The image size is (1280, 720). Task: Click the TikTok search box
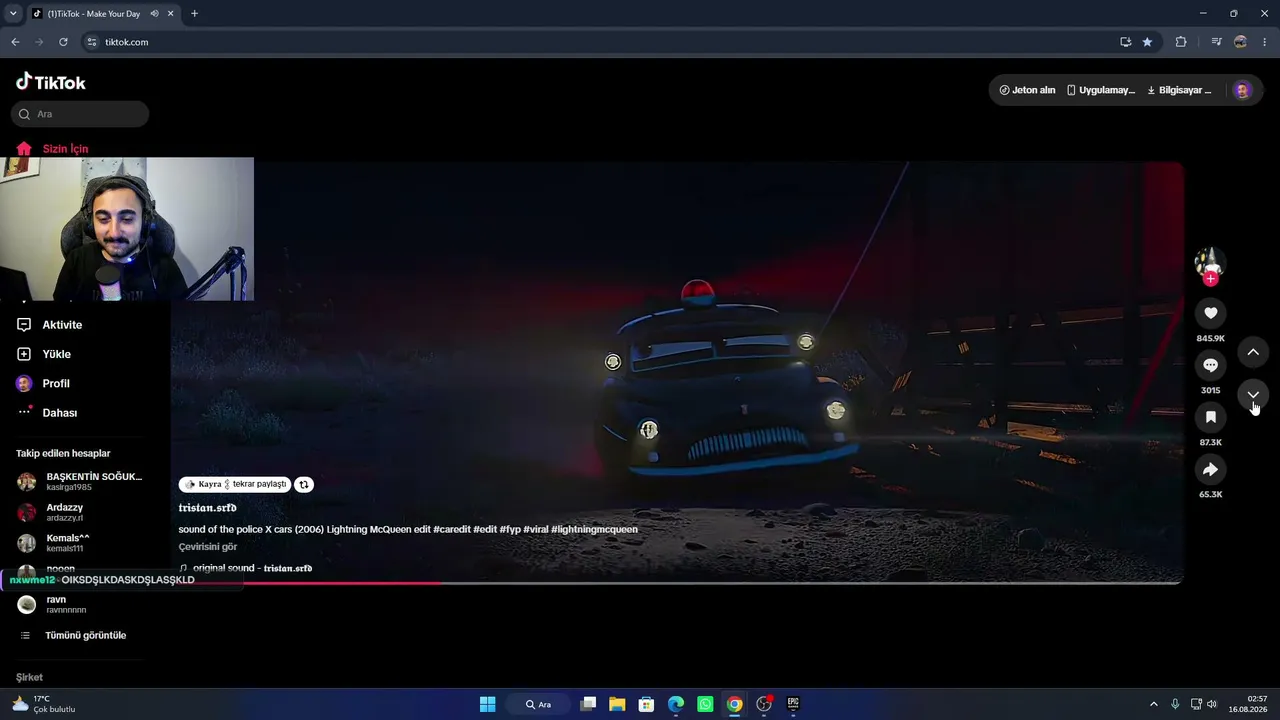(80, 114)
